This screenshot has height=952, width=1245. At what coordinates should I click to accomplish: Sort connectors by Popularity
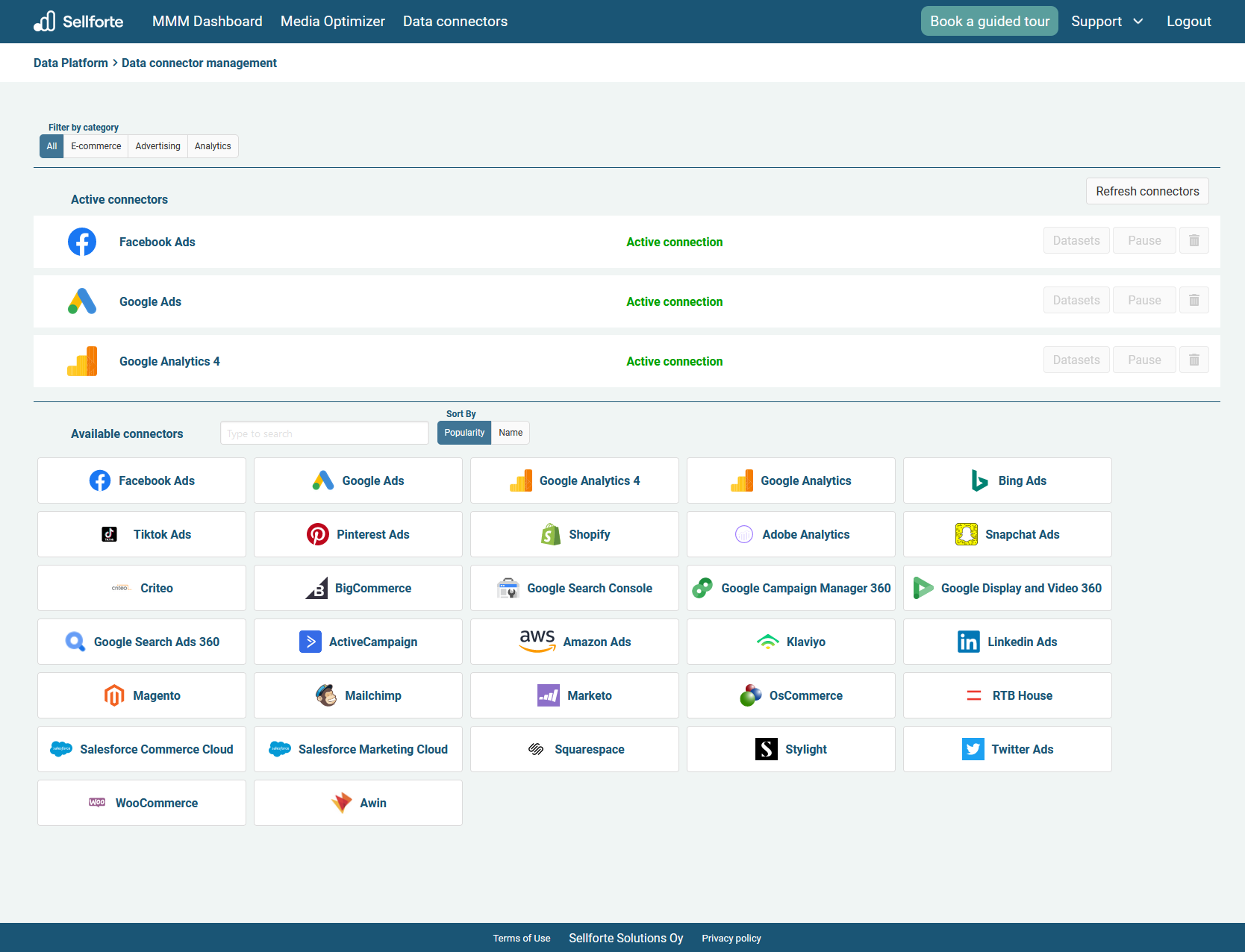(464, 433)
